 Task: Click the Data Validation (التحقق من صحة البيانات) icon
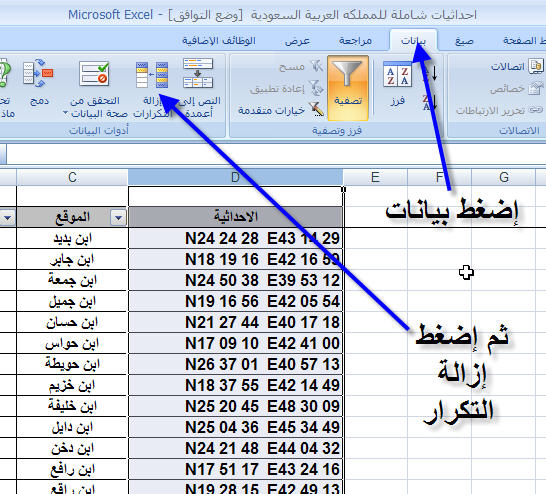tap(94, 73)
